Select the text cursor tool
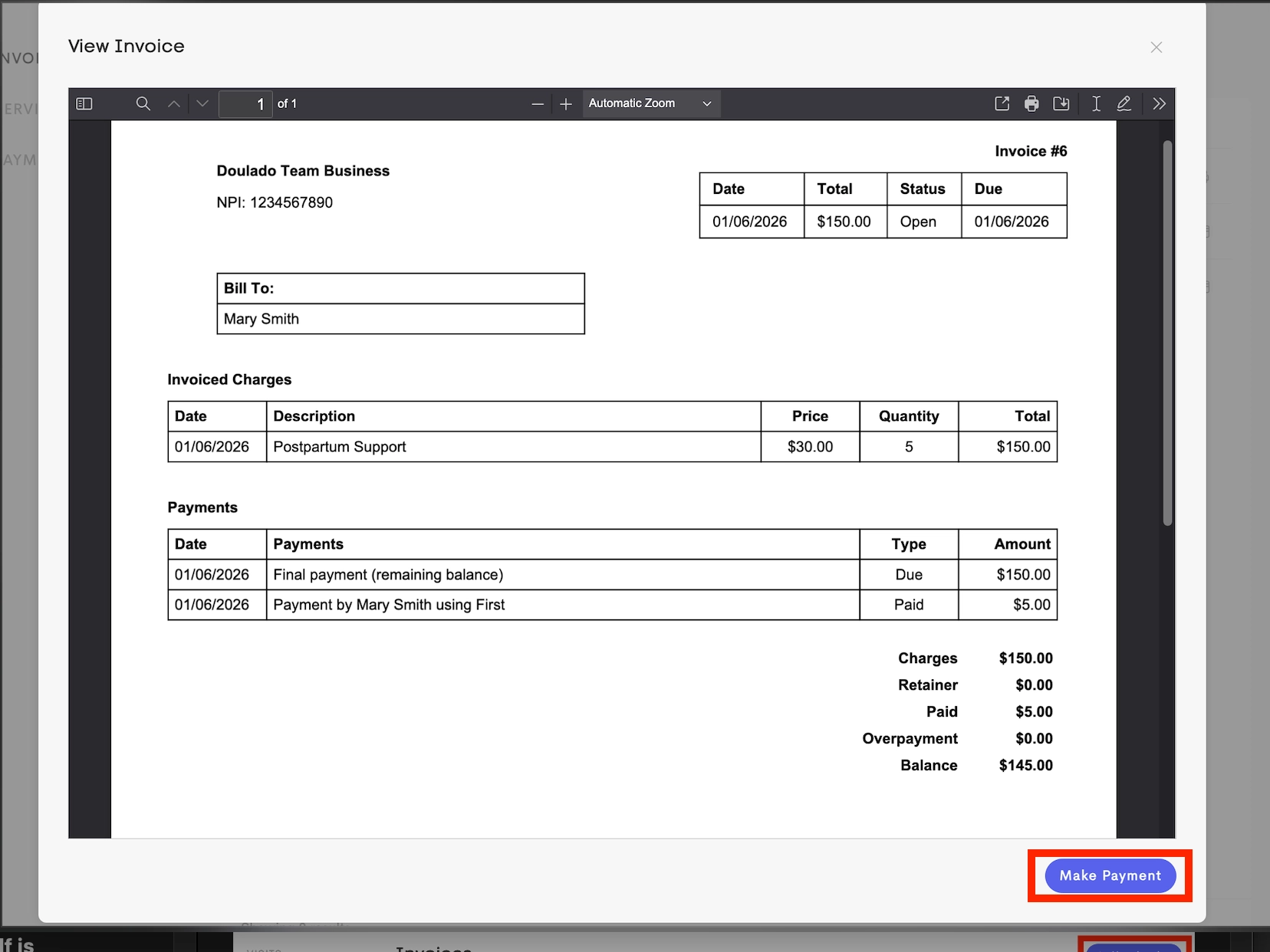The height and width of the screenshot is (952, 1270). [1096, 103]
